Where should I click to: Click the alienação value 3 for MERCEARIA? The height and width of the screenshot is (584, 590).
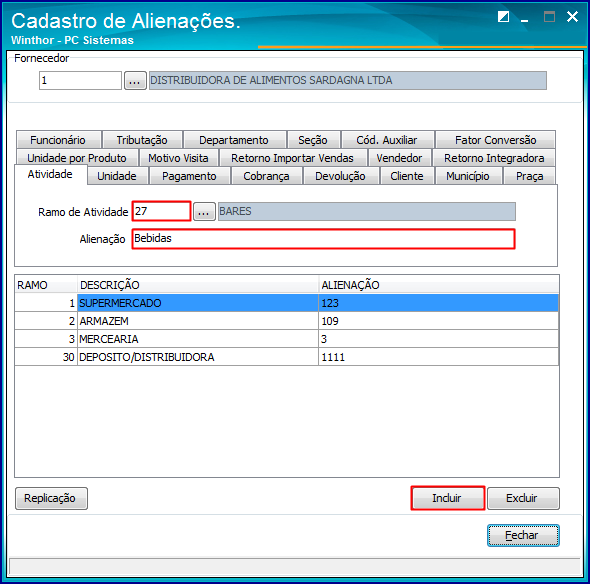pos(438,339)
